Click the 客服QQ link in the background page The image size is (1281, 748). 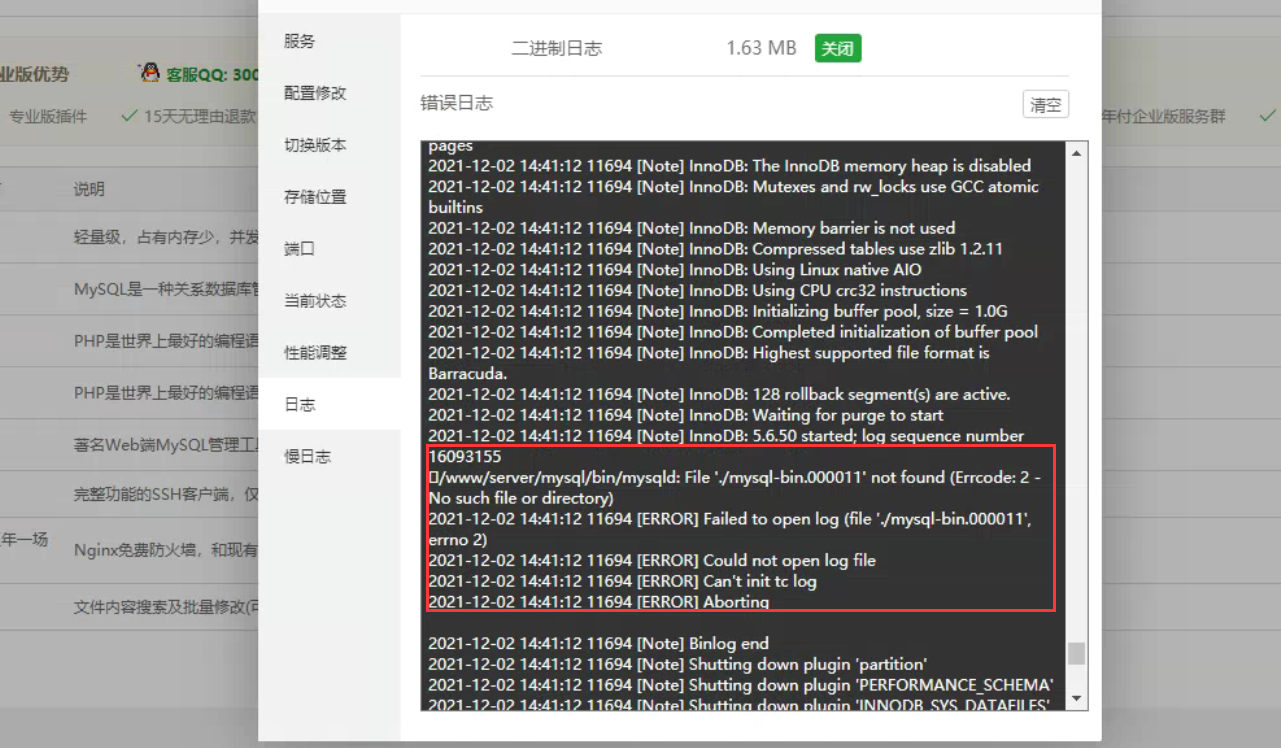pos(213,74)
